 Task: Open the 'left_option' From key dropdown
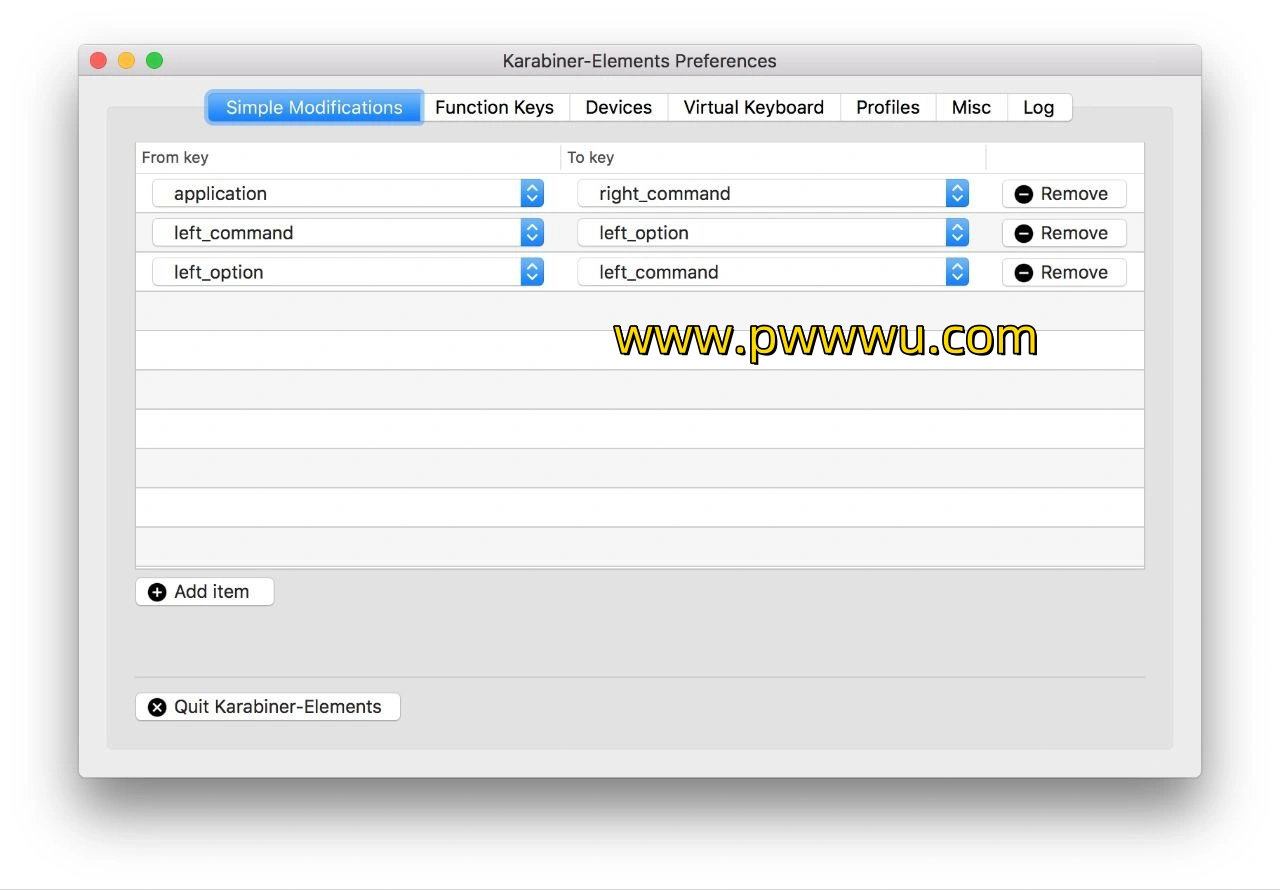click(x=348, y=272)
